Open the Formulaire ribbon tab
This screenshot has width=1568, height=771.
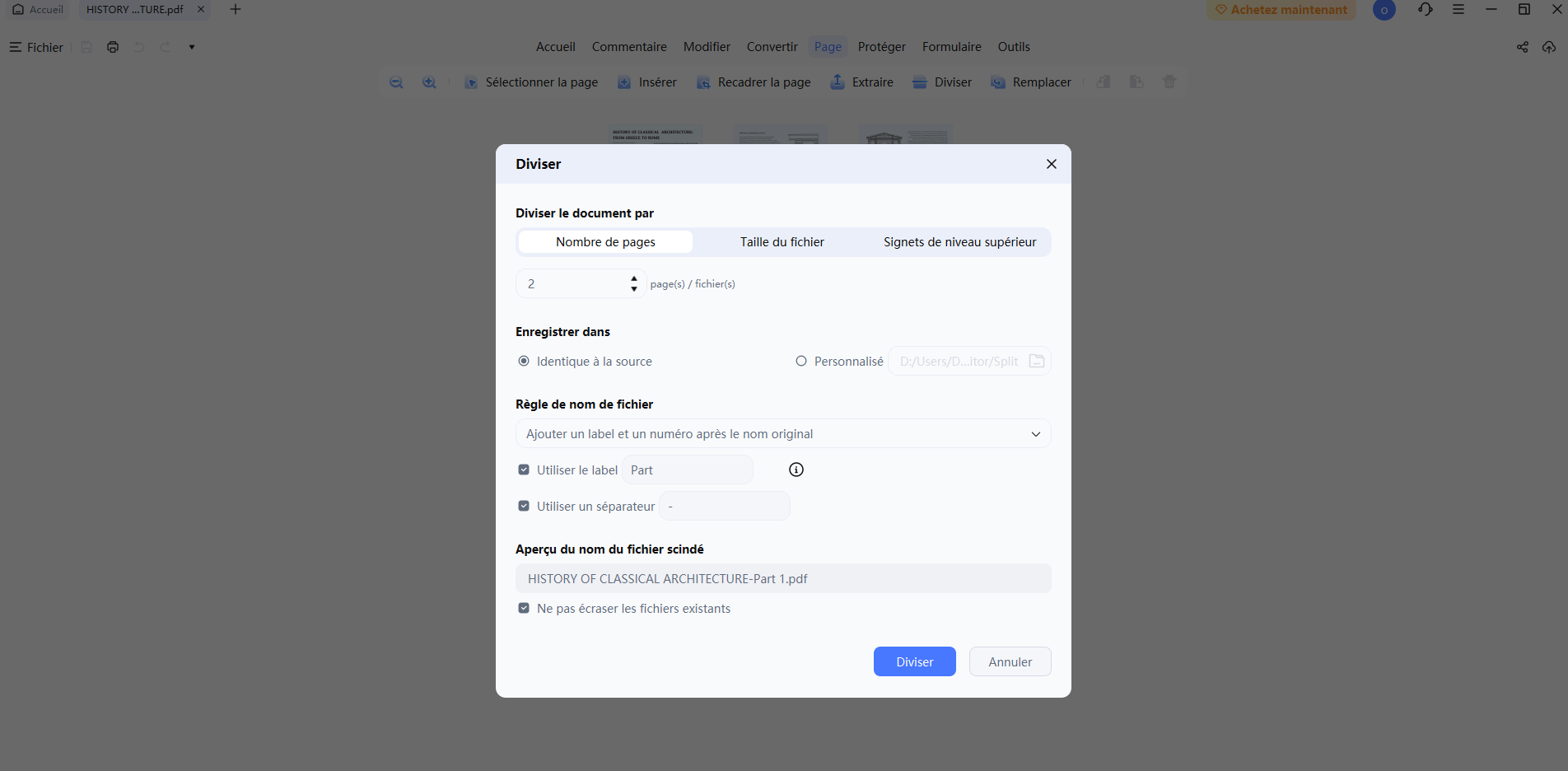click(x=952, y=47)
